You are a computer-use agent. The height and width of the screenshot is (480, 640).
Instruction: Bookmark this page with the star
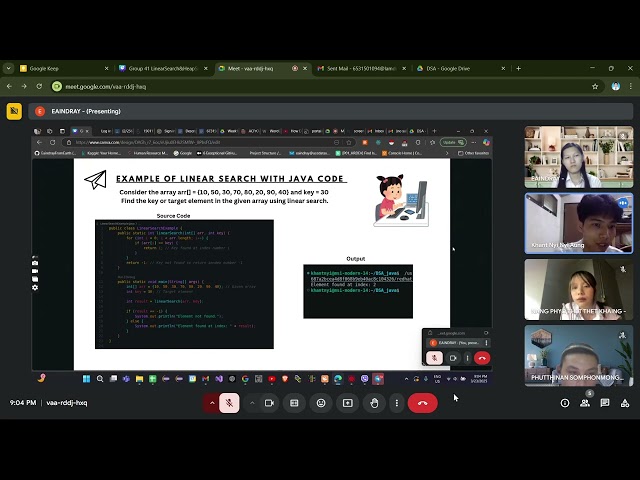point(595,87)
